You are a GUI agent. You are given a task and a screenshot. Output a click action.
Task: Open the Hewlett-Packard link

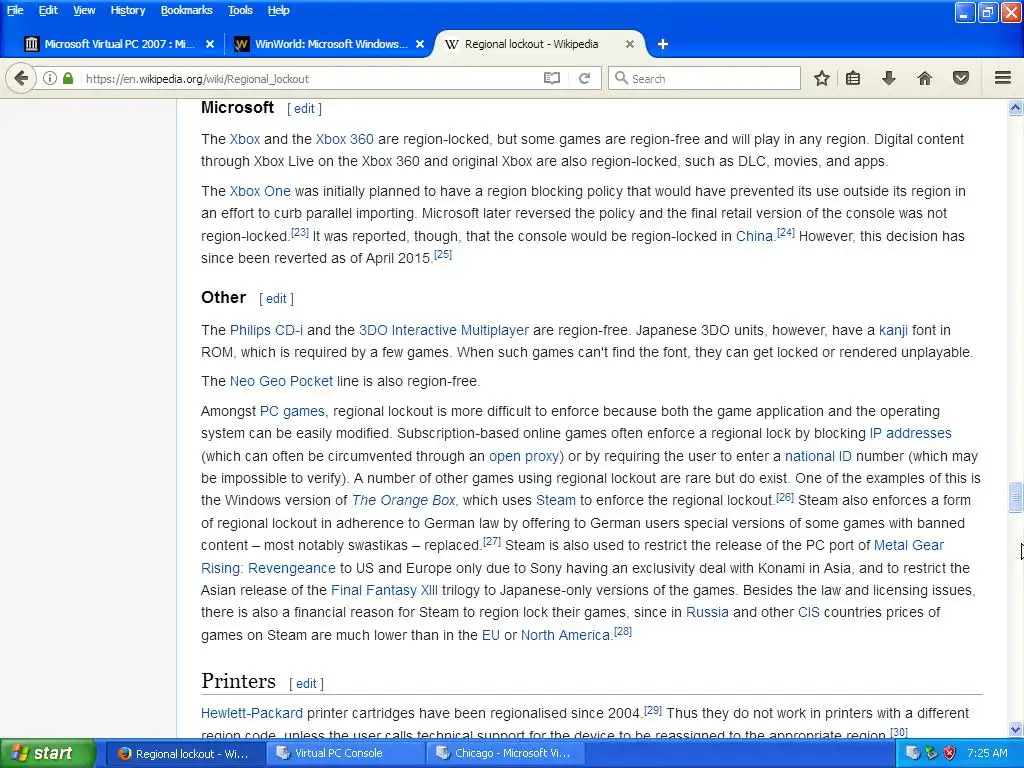point(251,713)
